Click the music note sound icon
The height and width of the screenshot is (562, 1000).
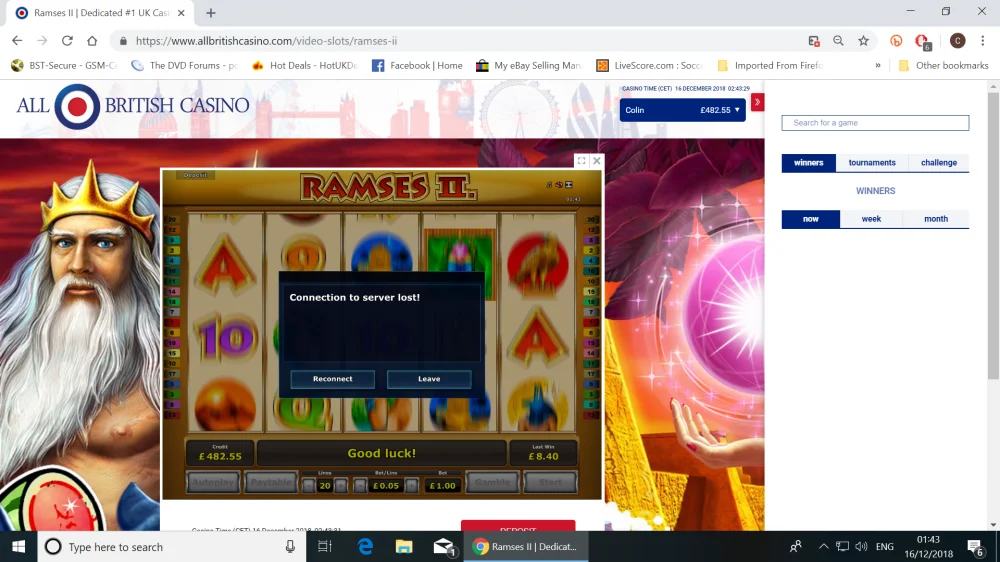coord(549,185)
